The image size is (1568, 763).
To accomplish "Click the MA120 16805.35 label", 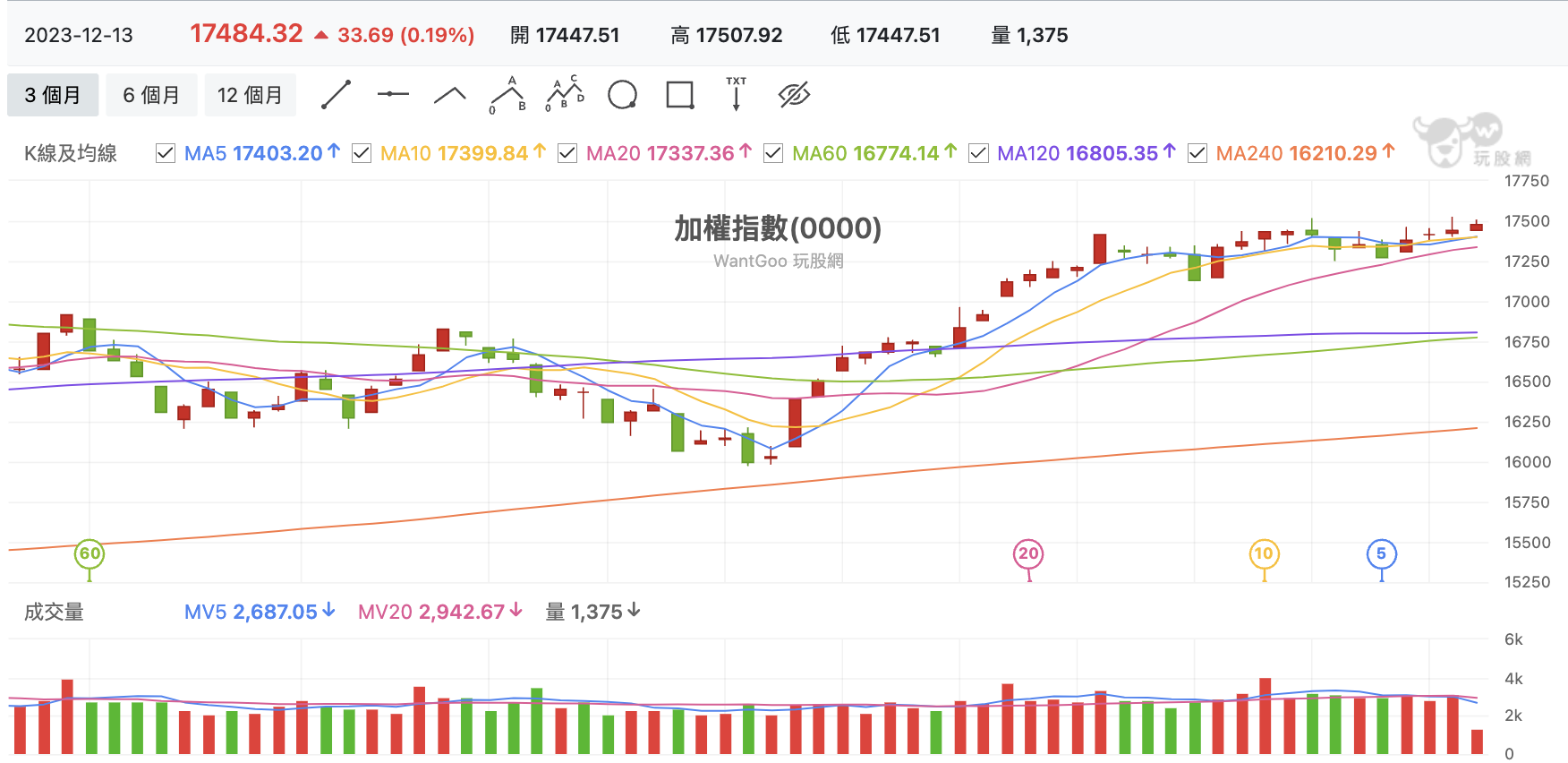I will [x=1086, y=153].
